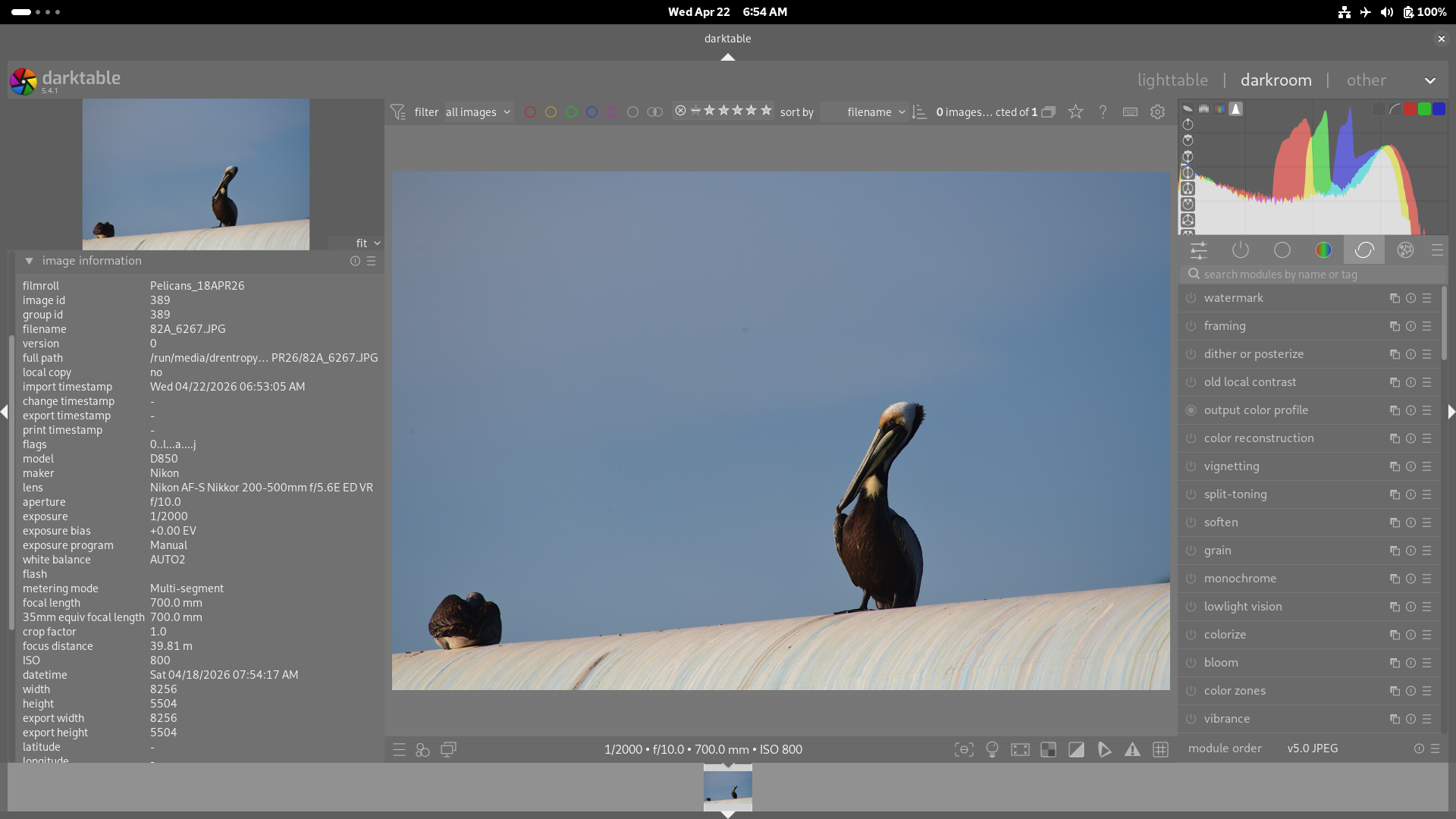Image resolution: width=1456 pixels, height=819 pixels.
Task: Click the thumbnail overlays star icon
Action: point(1075,112)
